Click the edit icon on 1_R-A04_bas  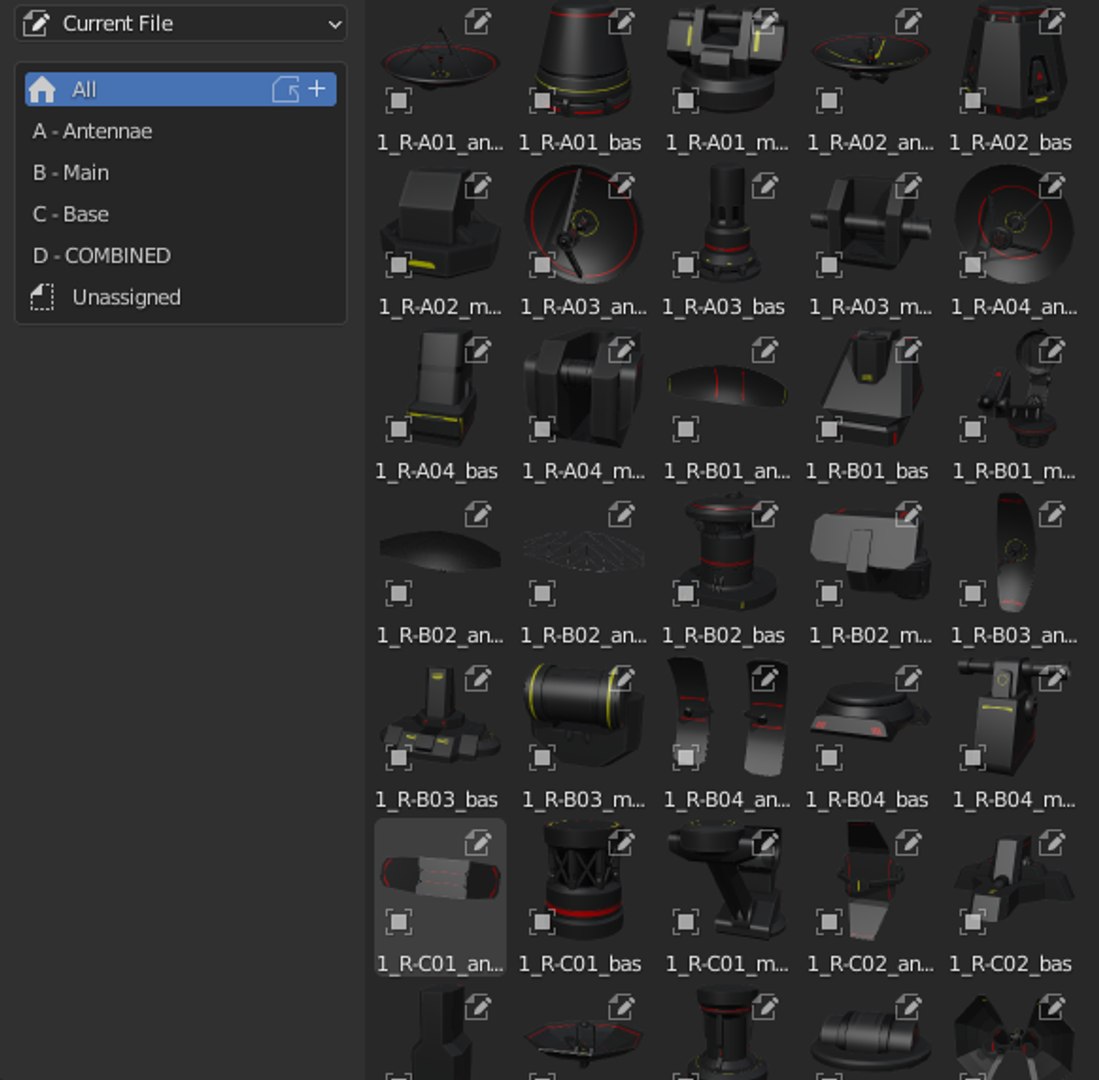[477, 350]
